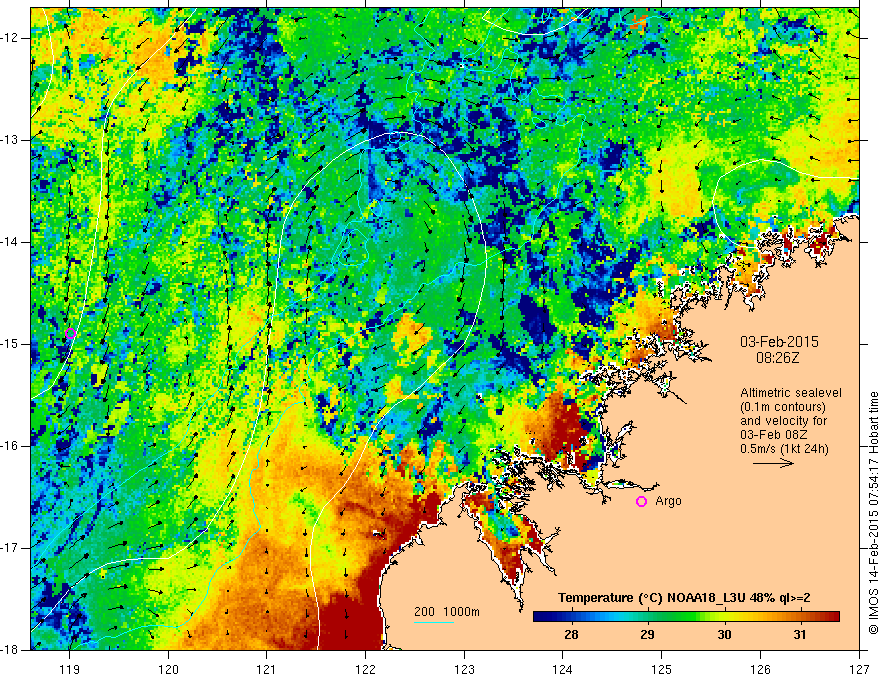The width and height of the screenshot is (880, 680).
Task: Click the '200 1000m' bathymetry legend text
Action: pyautogui.click(x=447, y=612)
